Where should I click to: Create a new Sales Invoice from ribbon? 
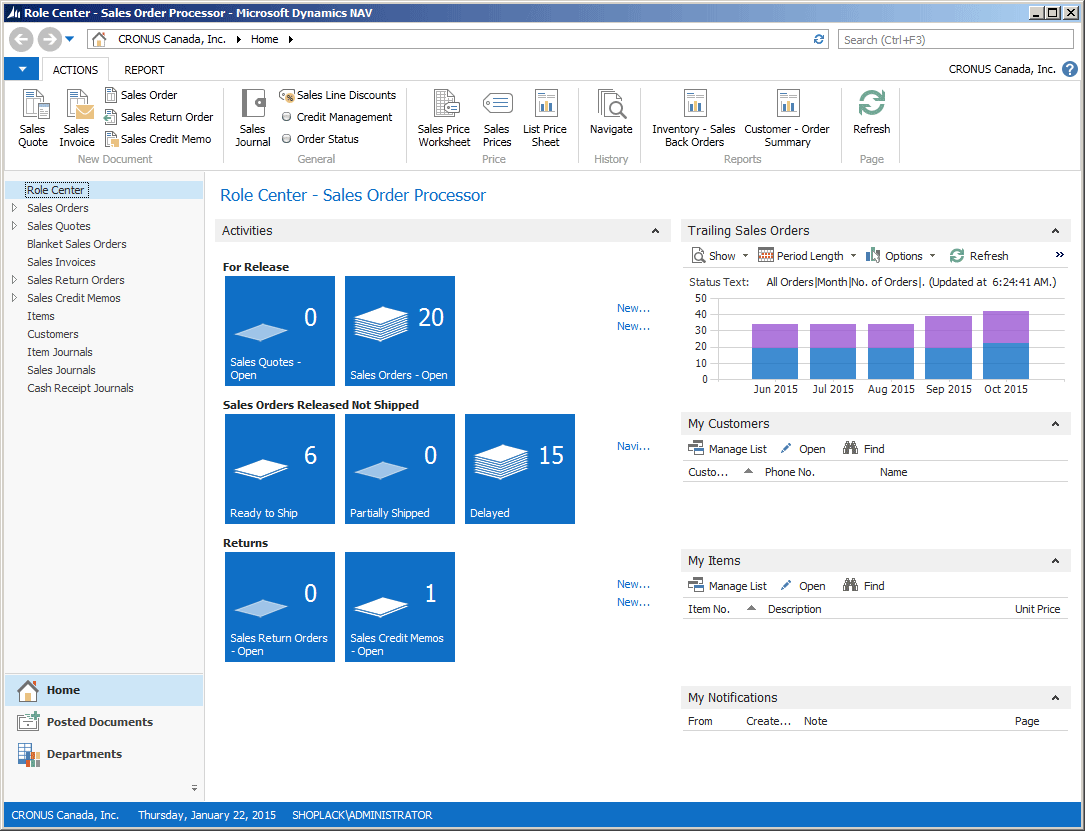coord(76,118)
